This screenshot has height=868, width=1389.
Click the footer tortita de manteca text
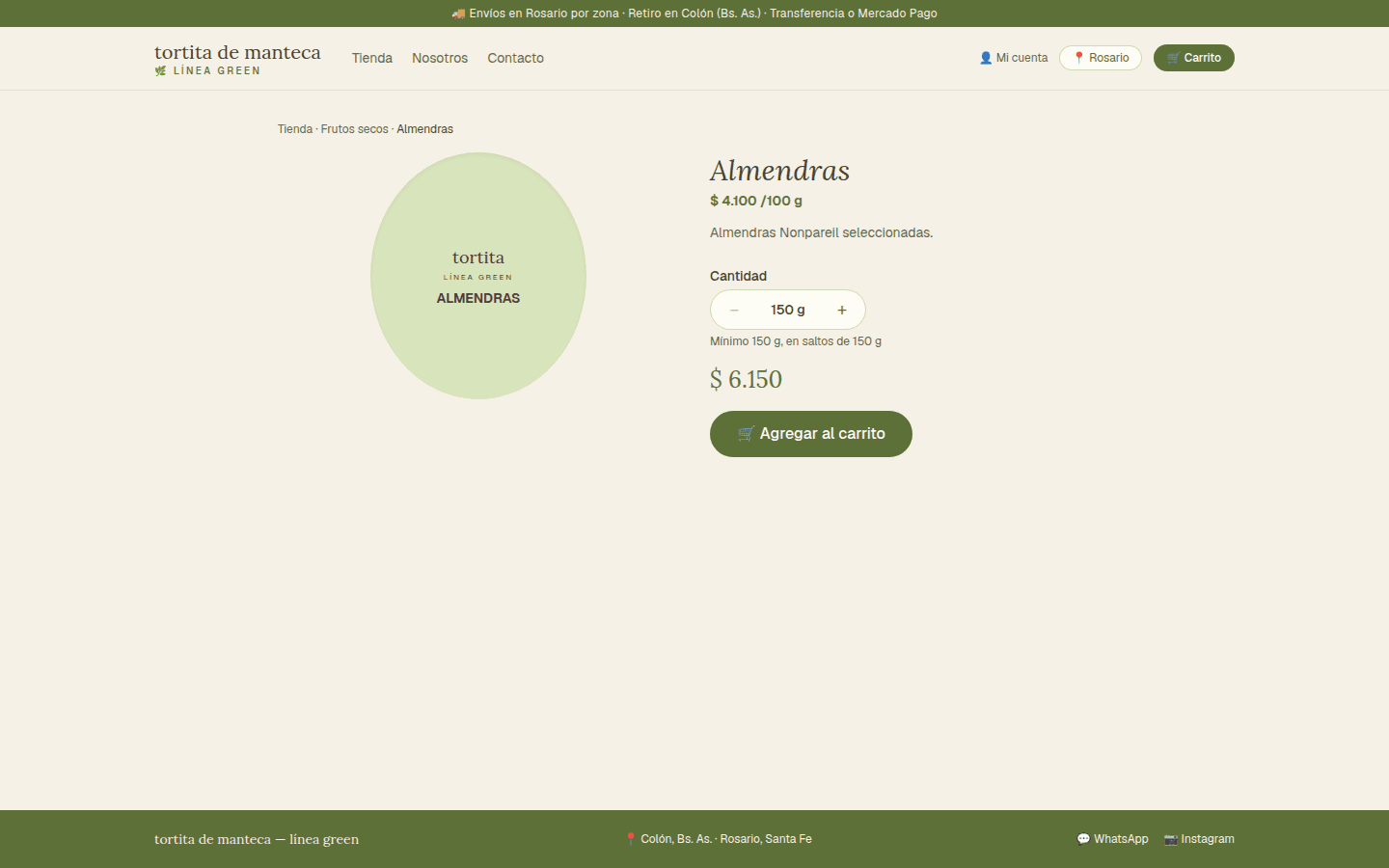257,839
